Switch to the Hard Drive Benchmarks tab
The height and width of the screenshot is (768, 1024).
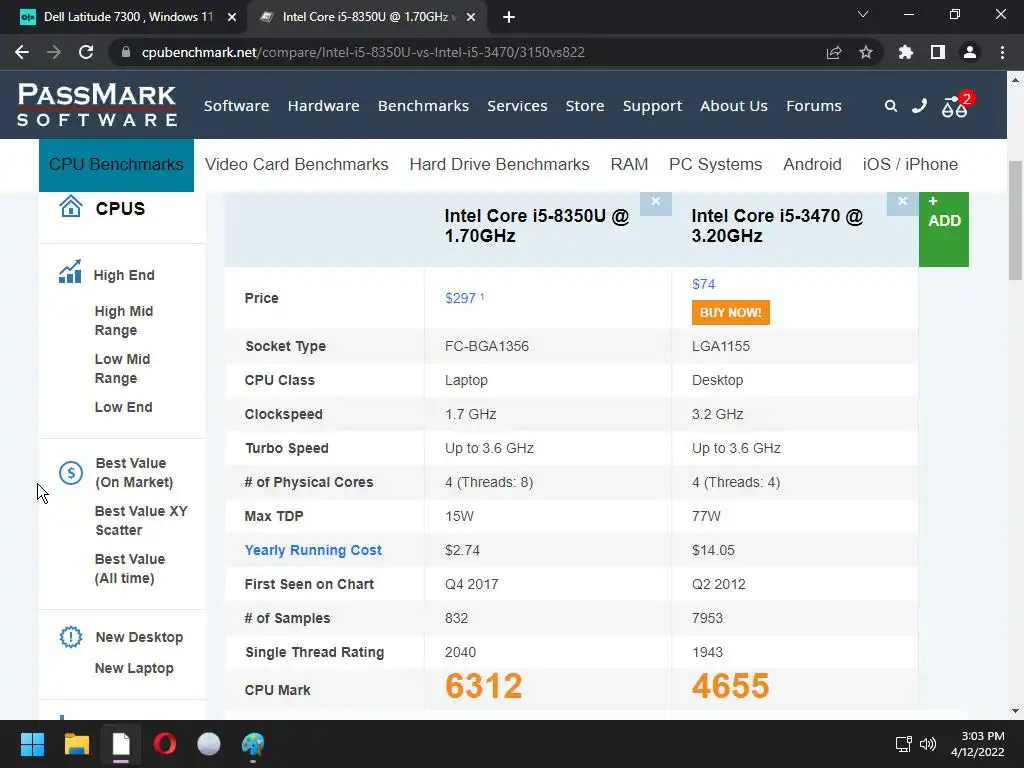click(500, 165)
